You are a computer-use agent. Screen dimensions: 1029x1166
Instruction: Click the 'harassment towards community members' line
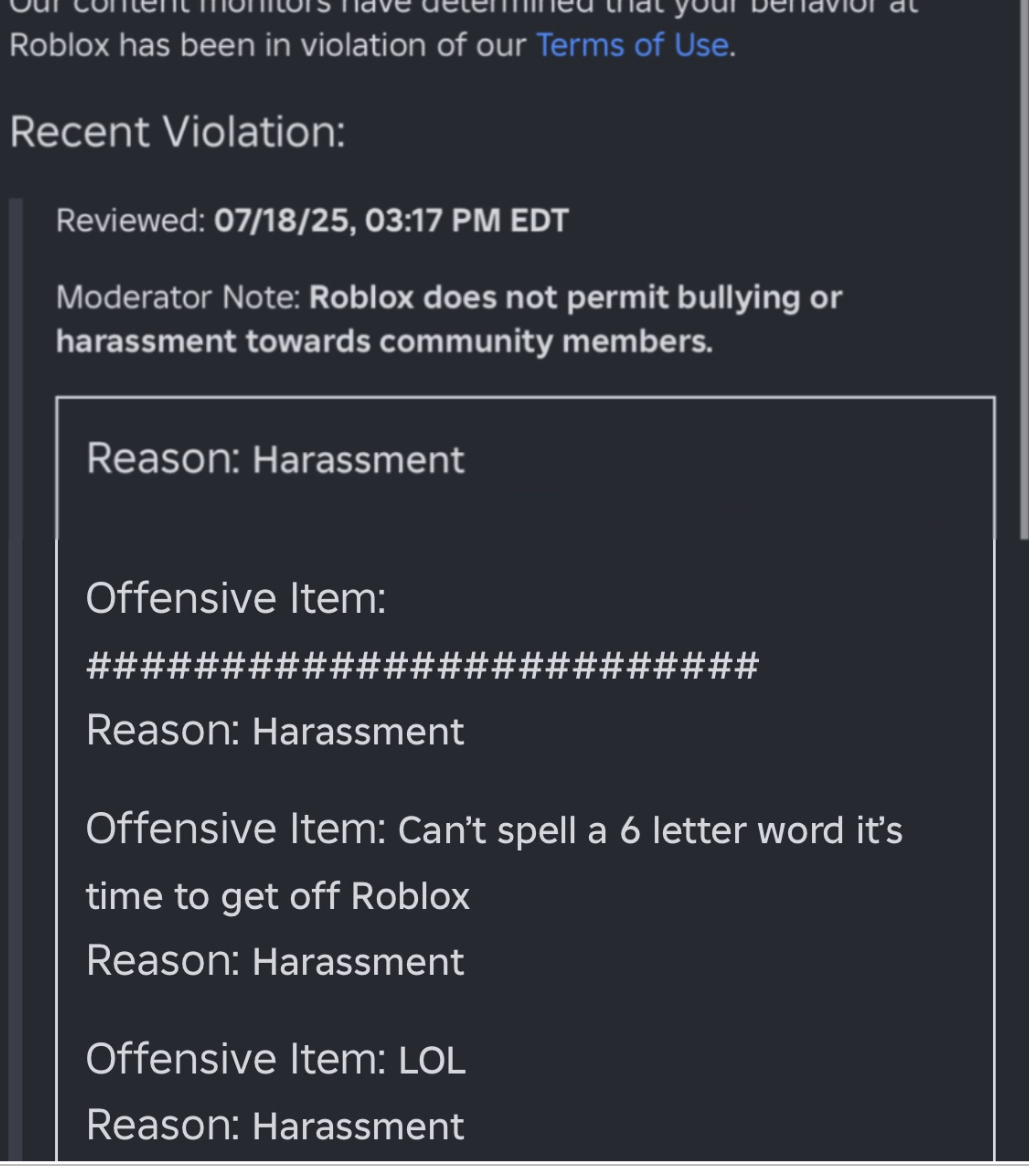384,341
